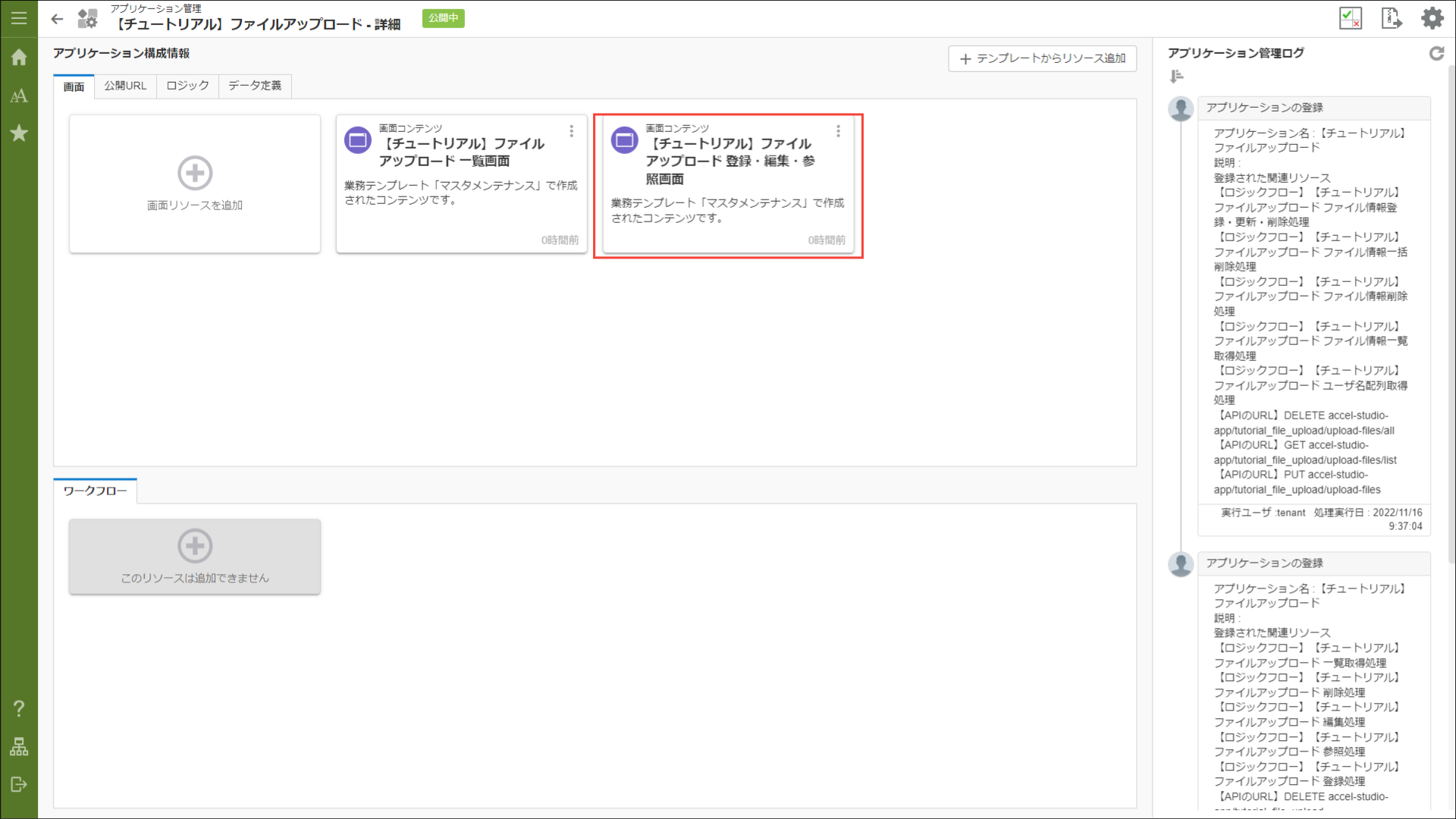1456x819 pixels.
Task: Click the validation check icon in header
Action: pyautogui.click(x=1351, y=18)
